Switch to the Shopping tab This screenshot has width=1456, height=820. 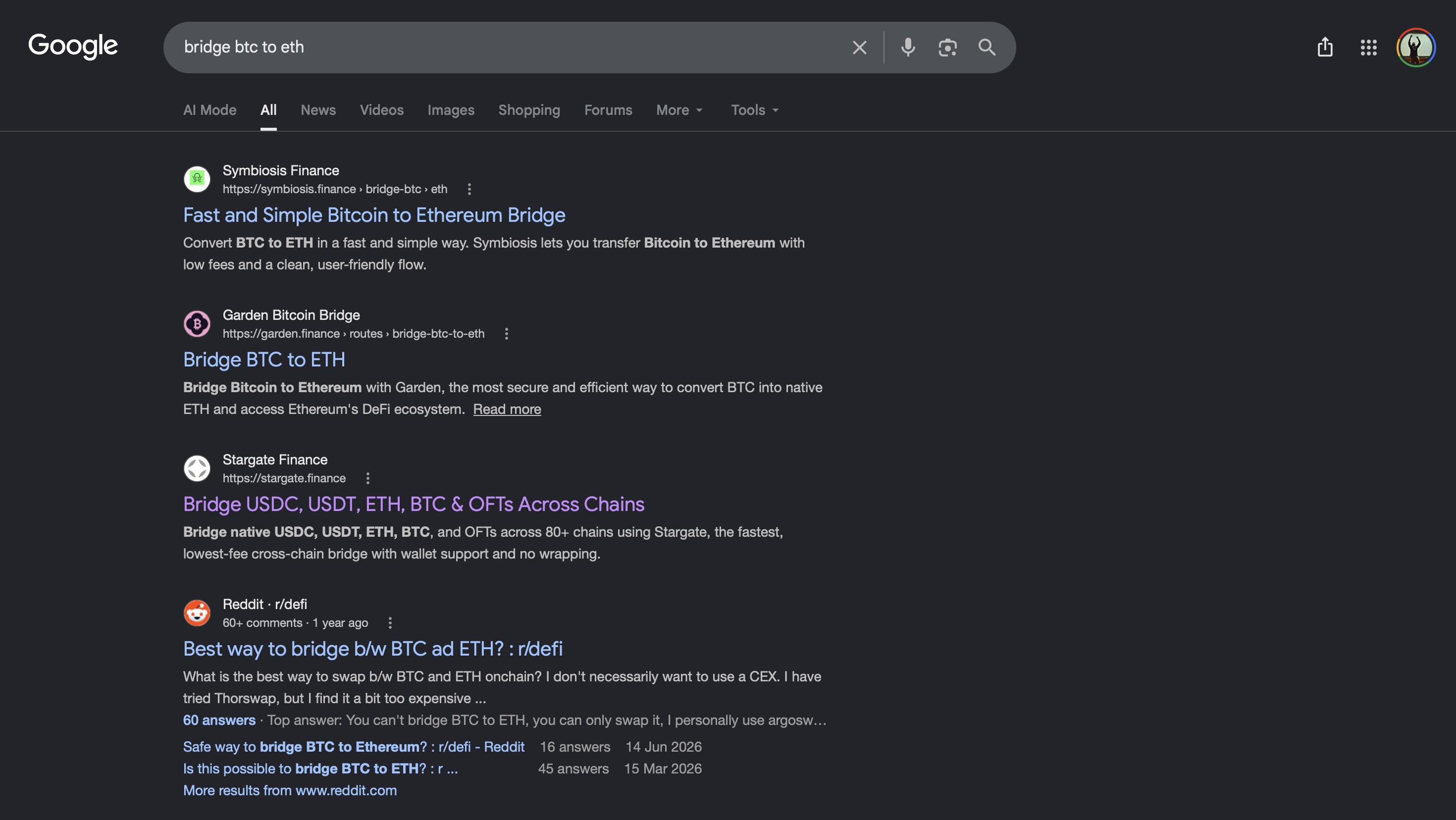click(529, 110)
